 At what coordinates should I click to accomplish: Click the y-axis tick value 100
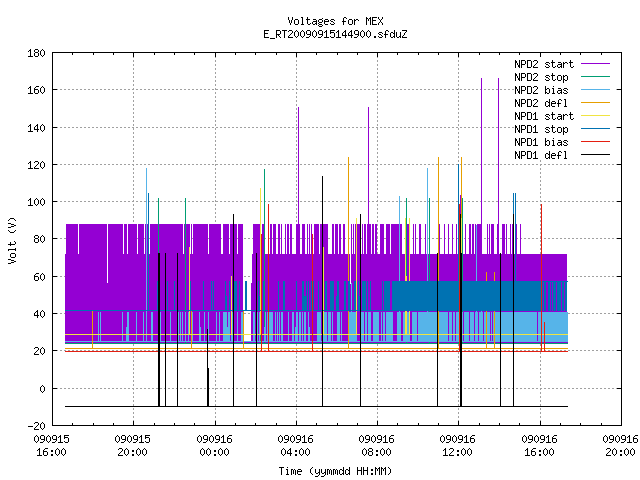36,202
